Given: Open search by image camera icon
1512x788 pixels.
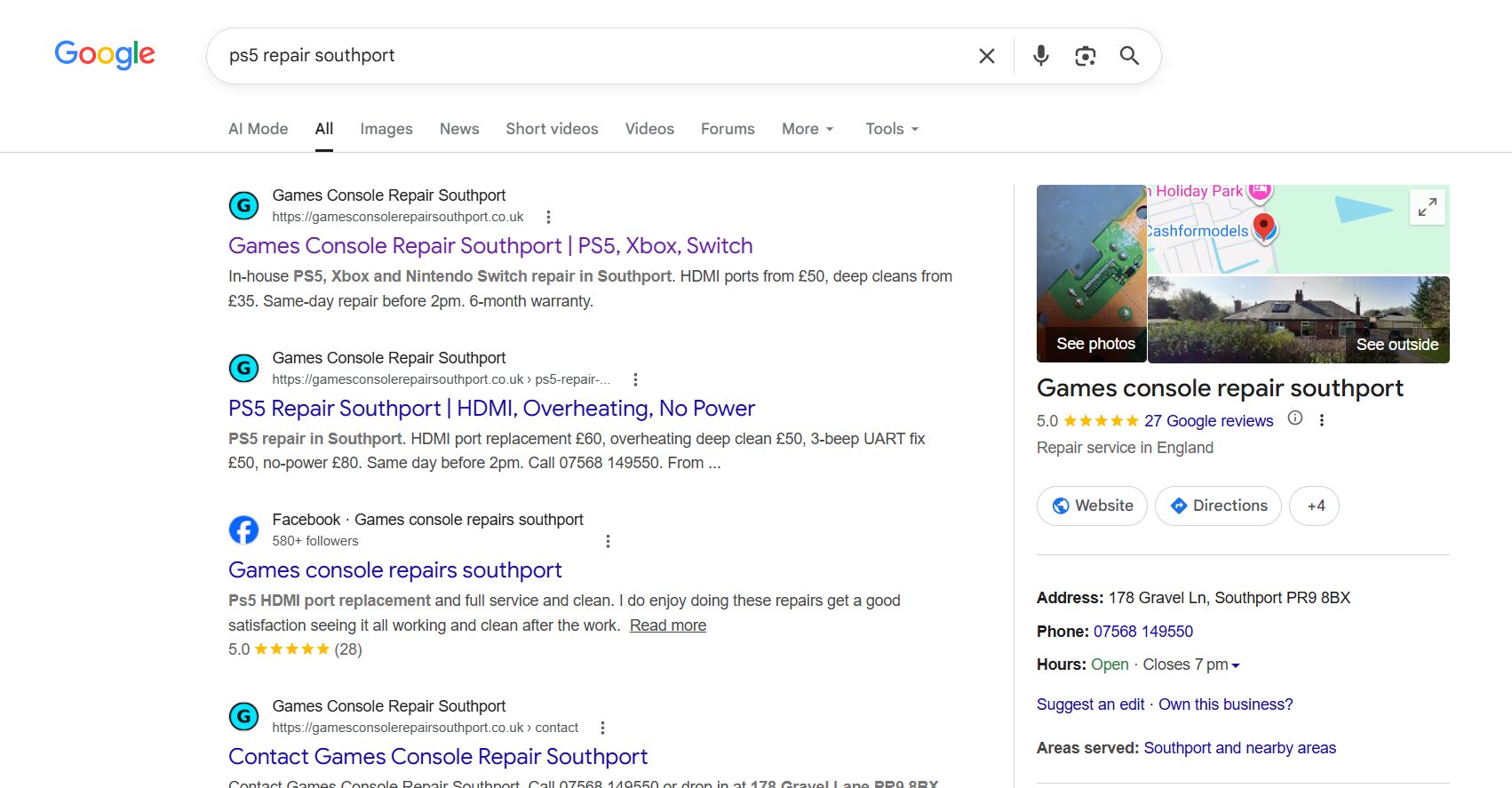Looking at the screenshot, I should tap(1085, 56).
